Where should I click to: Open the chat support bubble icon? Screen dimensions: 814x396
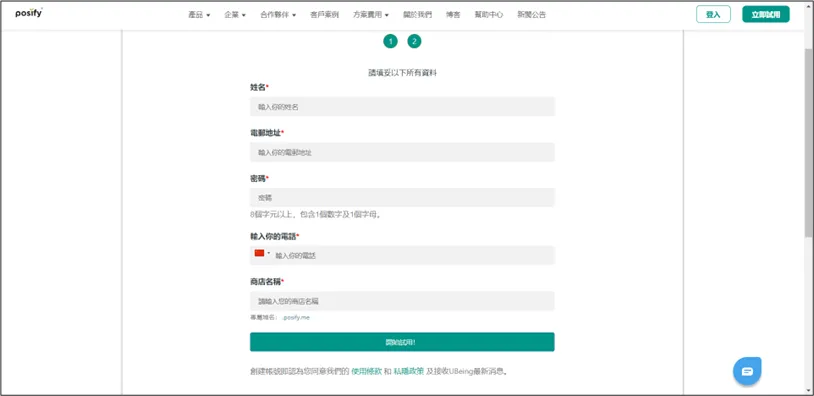pyautogui.click(x=747, y=371)
